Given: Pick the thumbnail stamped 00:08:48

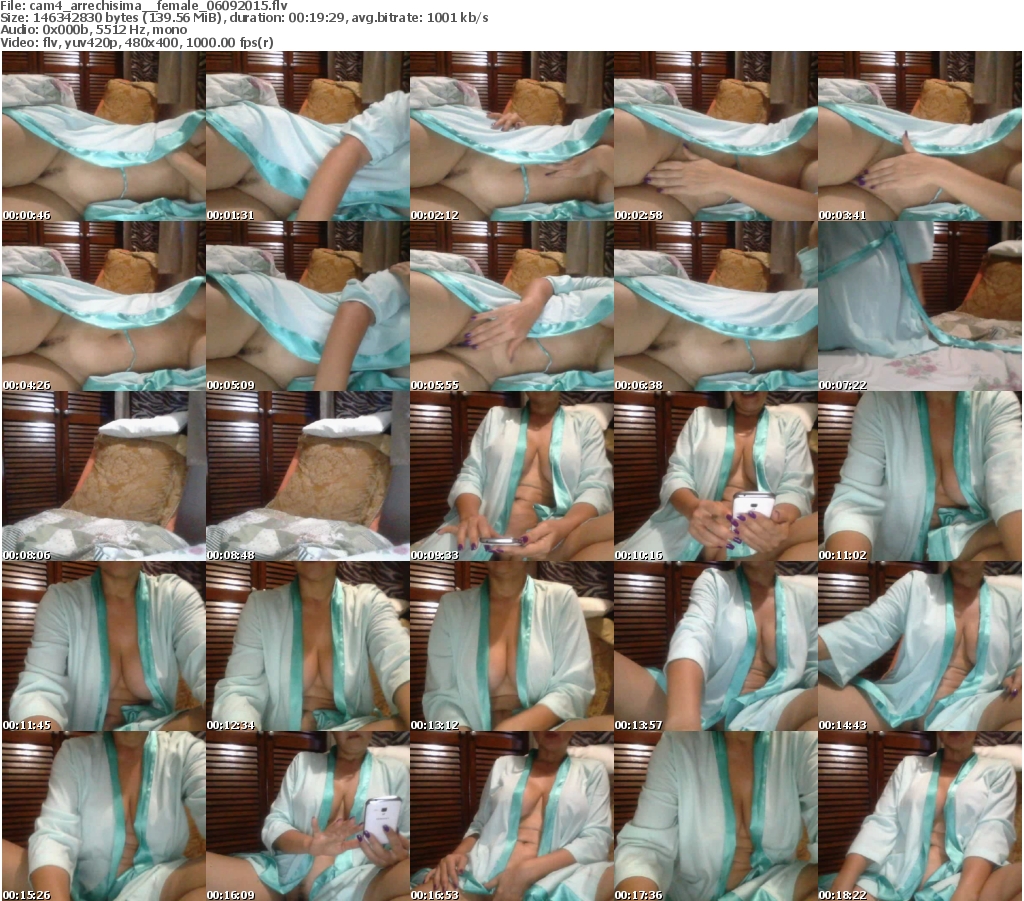Looking at the screenshot, I should [x=308, y=477].
